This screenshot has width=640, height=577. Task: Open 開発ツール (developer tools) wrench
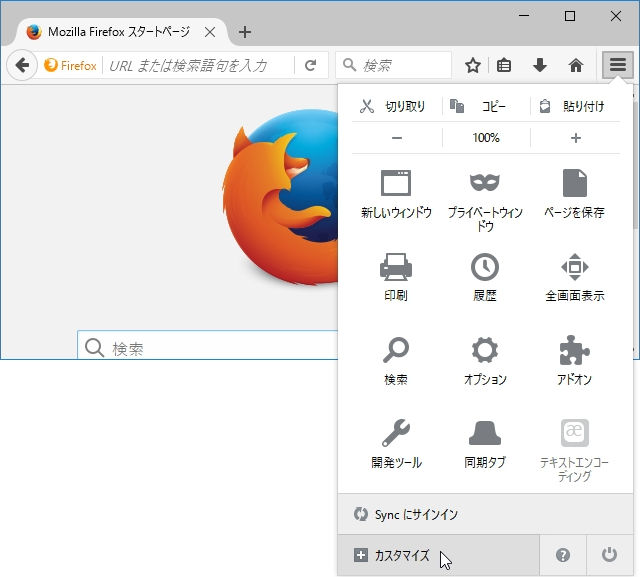(x=396, y=444)
